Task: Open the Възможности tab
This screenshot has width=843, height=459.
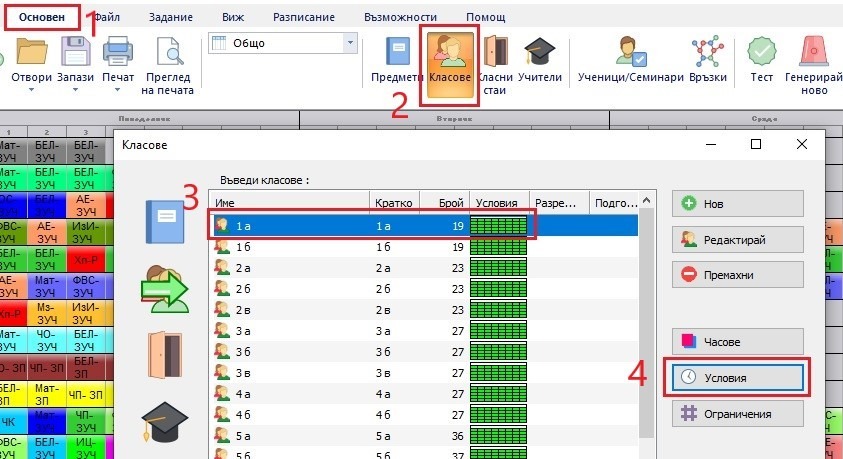Action: 400,17
